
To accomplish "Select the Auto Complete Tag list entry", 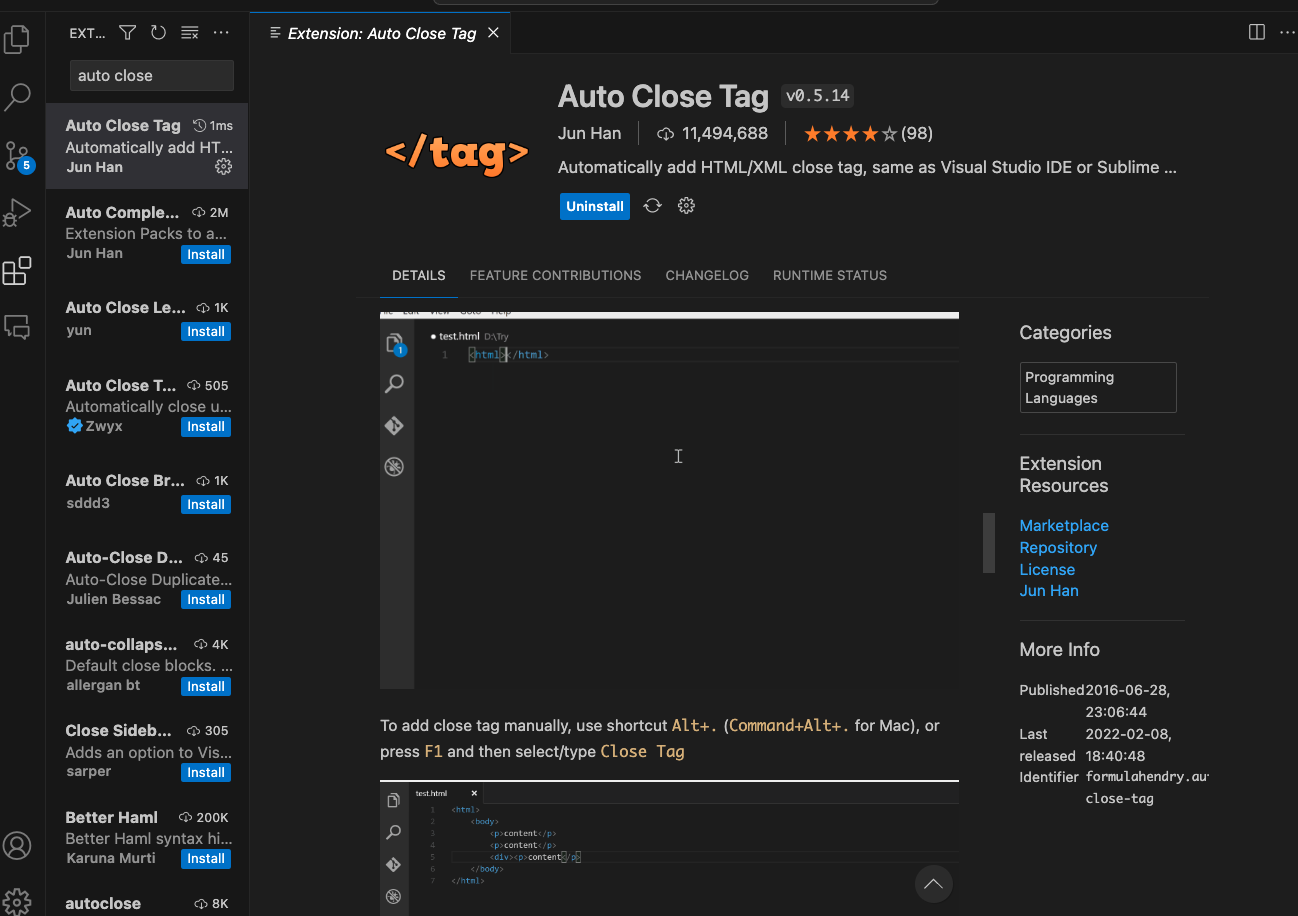I will [x=147, y=232].
